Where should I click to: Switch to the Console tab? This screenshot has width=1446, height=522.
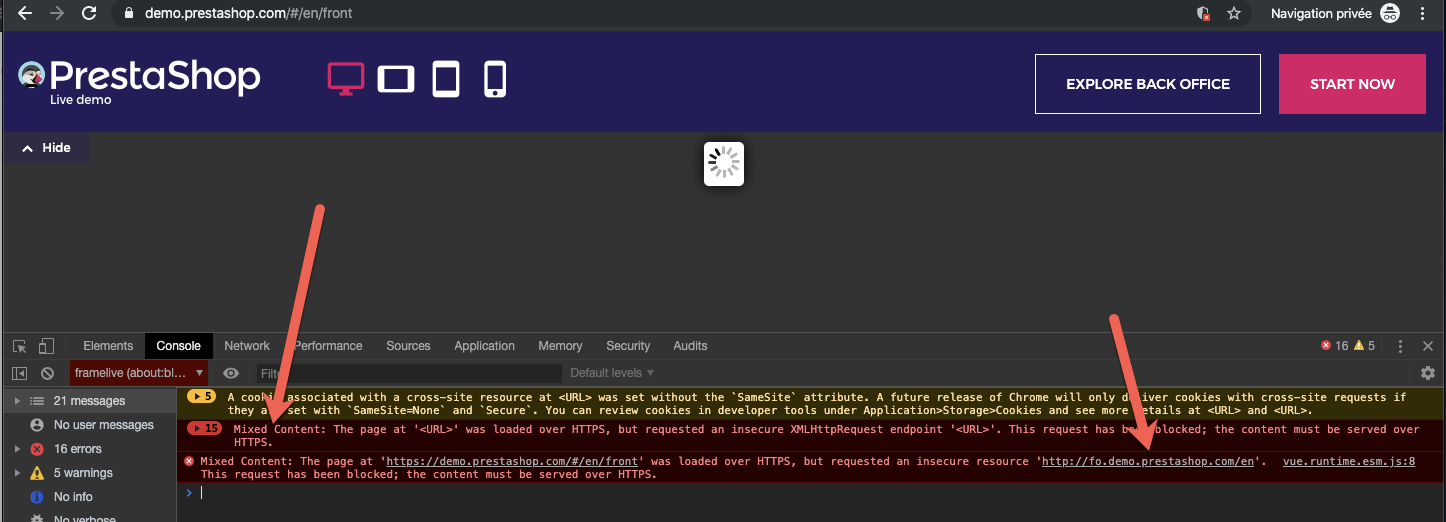[179, 346]
